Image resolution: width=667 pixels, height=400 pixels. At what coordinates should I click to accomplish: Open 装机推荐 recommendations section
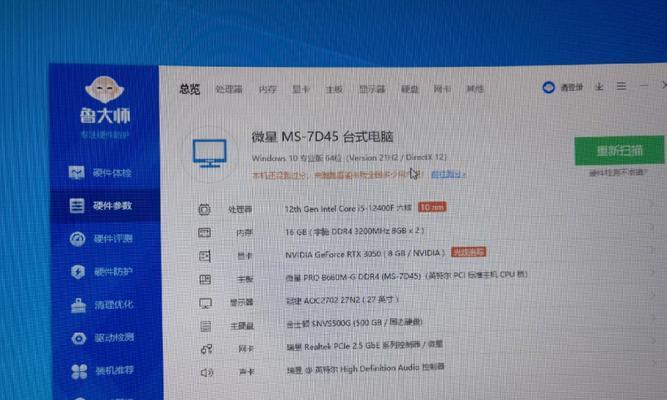point(103,371)
